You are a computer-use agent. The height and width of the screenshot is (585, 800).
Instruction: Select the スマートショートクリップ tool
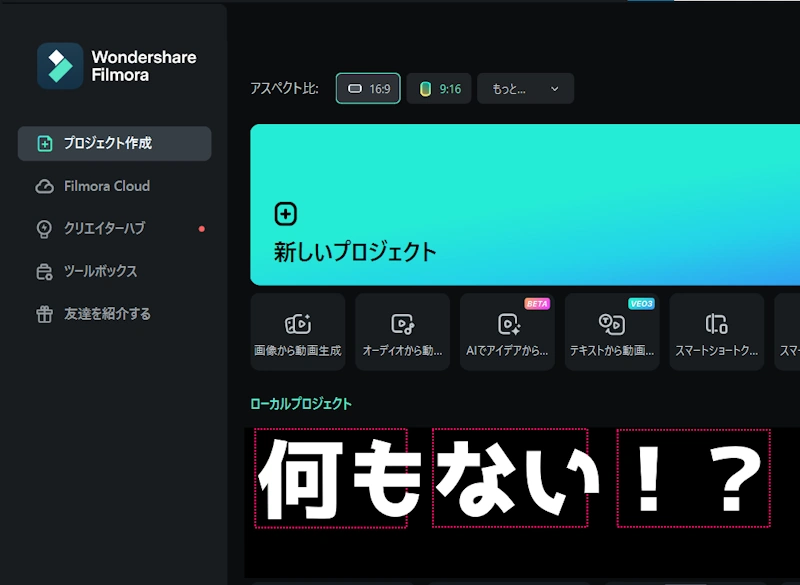[x=716, y=332]
